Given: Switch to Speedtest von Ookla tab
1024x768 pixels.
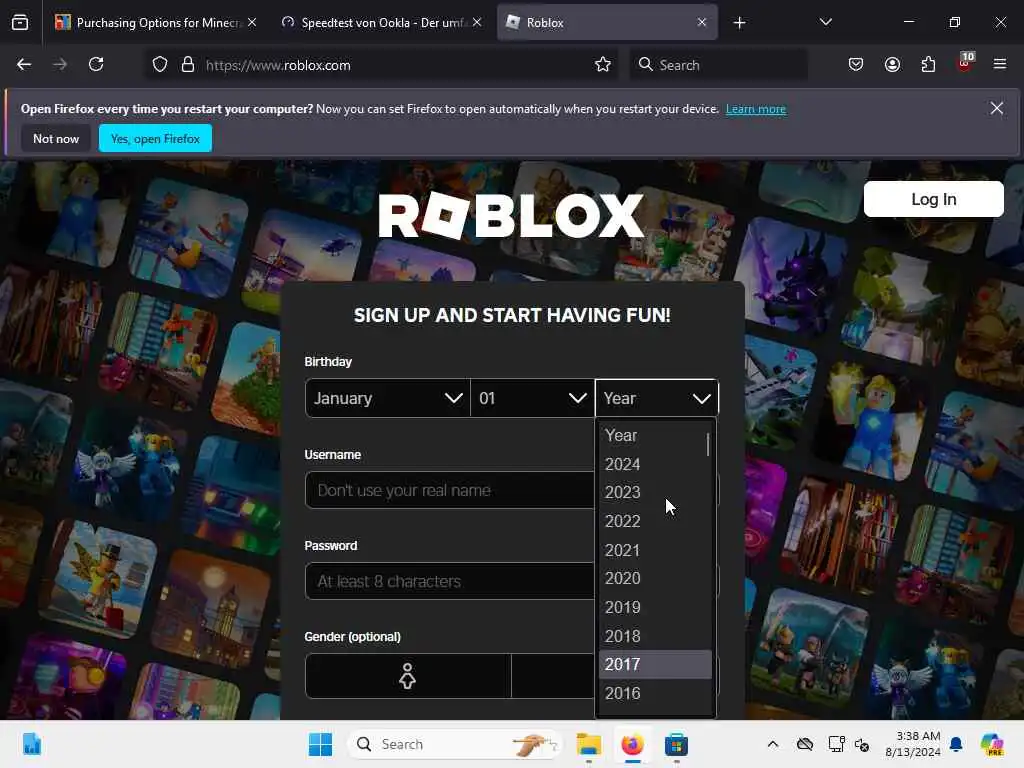Looking at the screenshot, I should click(382, 23).
